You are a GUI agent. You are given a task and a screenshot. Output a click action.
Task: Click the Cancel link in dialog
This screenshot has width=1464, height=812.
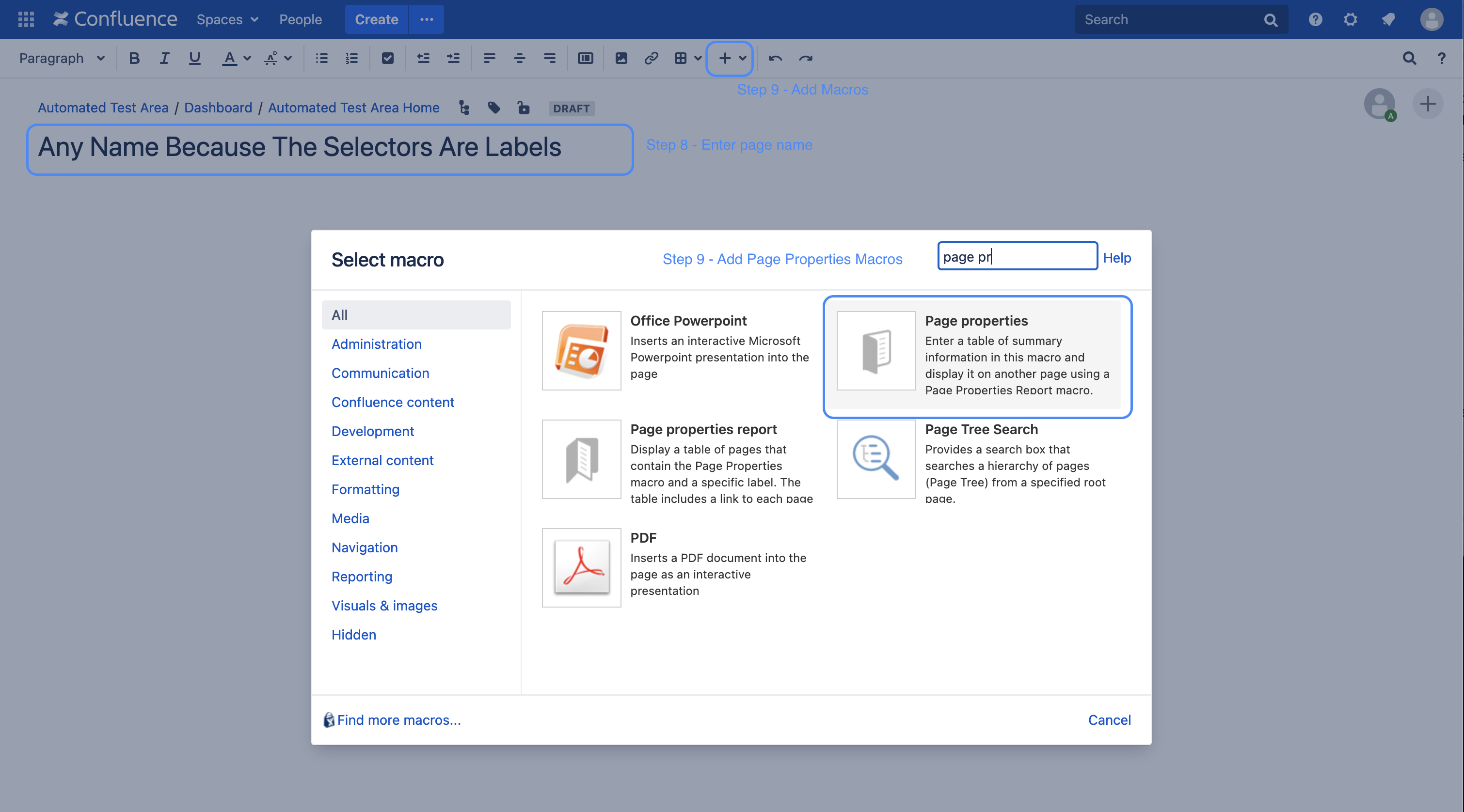(1109, 719)
